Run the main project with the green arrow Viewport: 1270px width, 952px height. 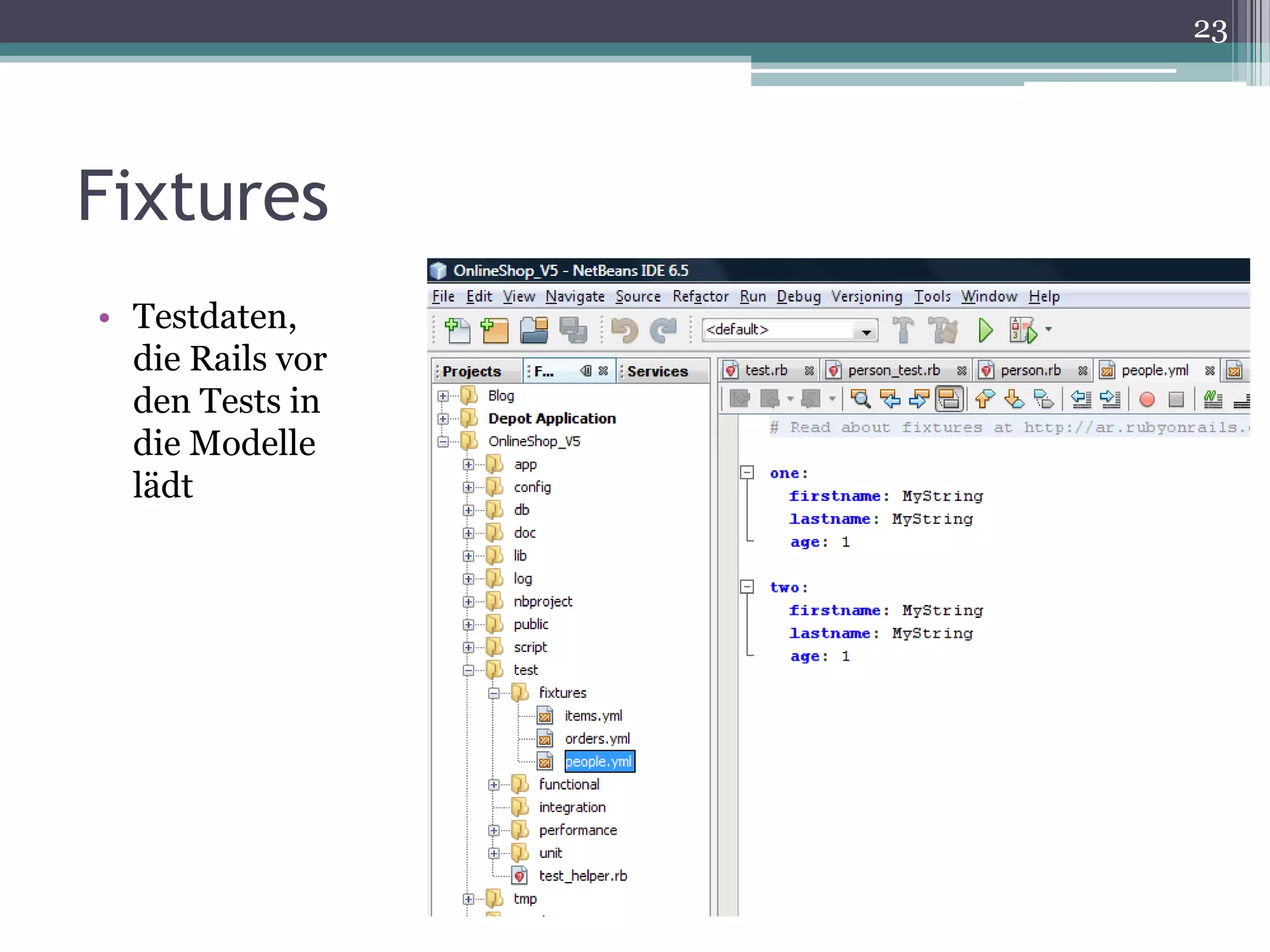985,330
